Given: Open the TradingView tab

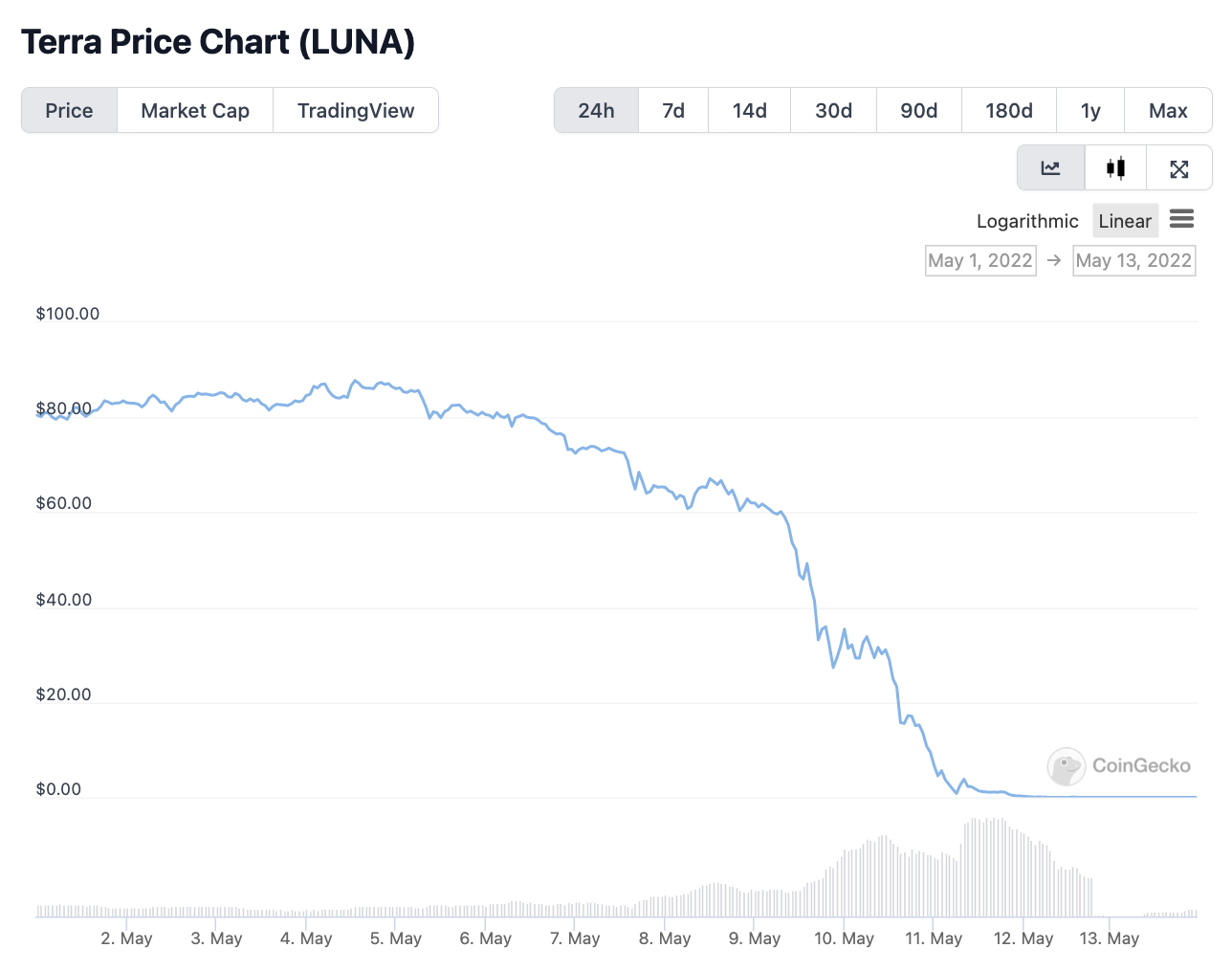Looking at the screenshot, I should (x=356, y=110).
